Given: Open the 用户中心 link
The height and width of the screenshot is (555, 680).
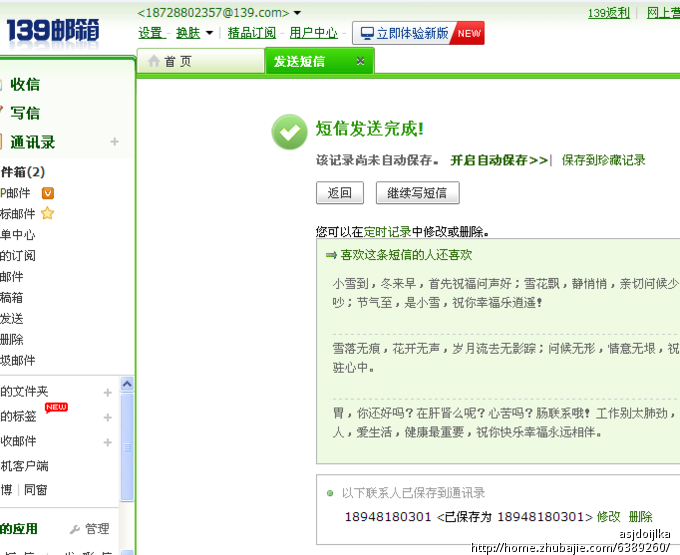Looking at the screenshot, I should [314, 33].
